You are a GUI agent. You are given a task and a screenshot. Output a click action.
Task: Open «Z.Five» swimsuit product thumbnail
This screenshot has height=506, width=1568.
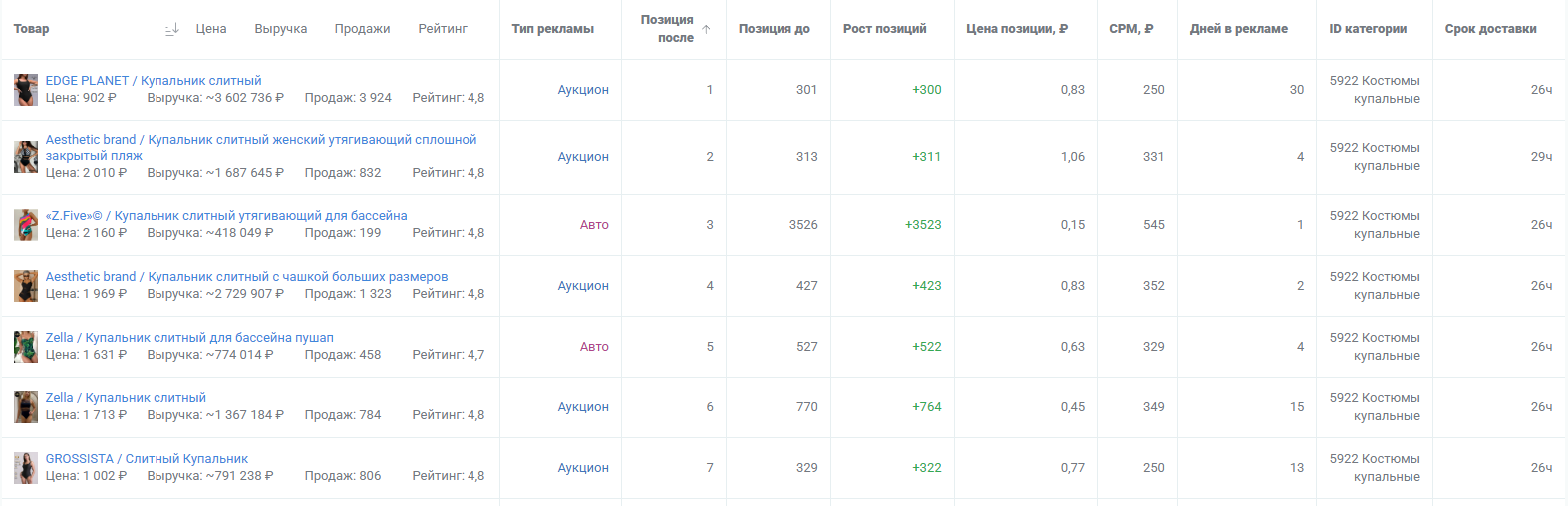click(x=26, y=225)
